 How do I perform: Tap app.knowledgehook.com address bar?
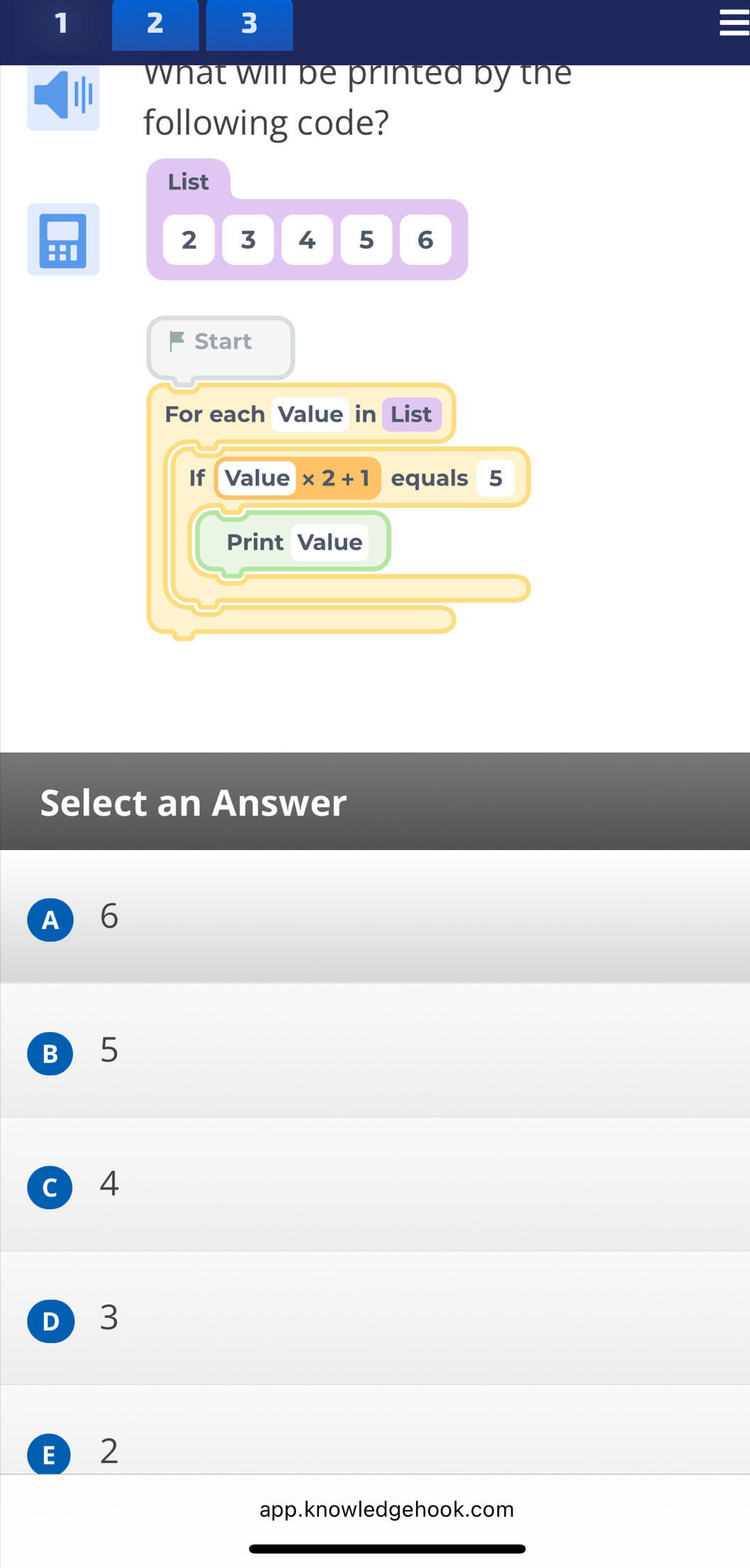(x=386, y=1508)
